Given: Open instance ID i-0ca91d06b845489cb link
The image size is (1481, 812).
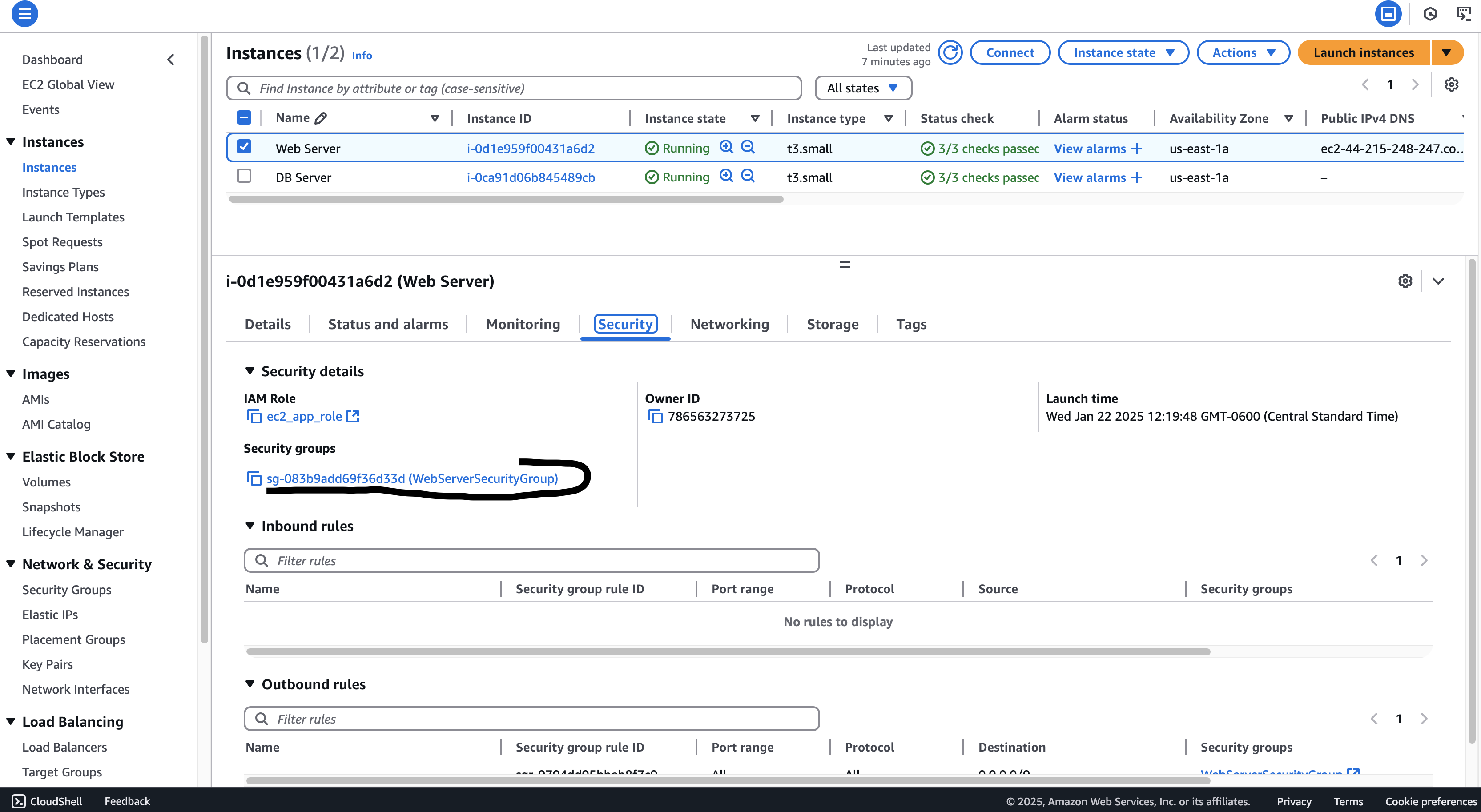Looking at the screenshot, I should coord(531,177).
